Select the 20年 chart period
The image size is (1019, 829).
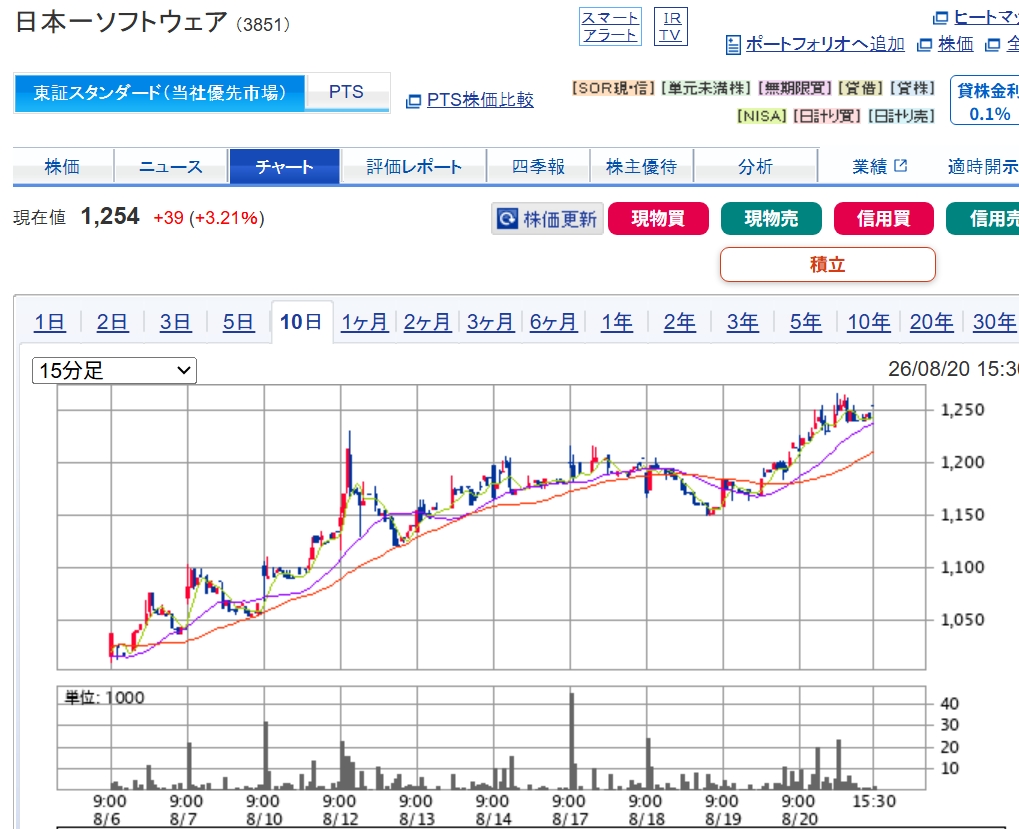tap(931, 322)
